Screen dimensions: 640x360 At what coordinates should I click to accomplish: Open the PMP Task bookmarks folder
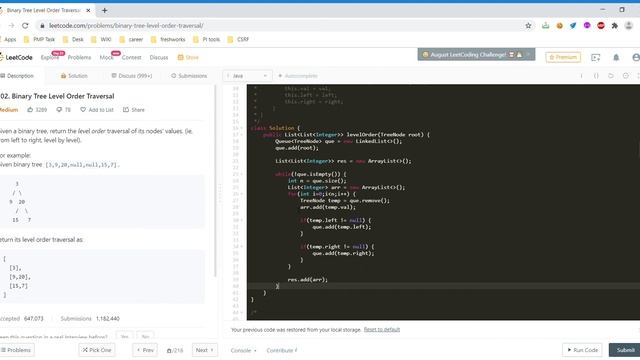(39, 40)
